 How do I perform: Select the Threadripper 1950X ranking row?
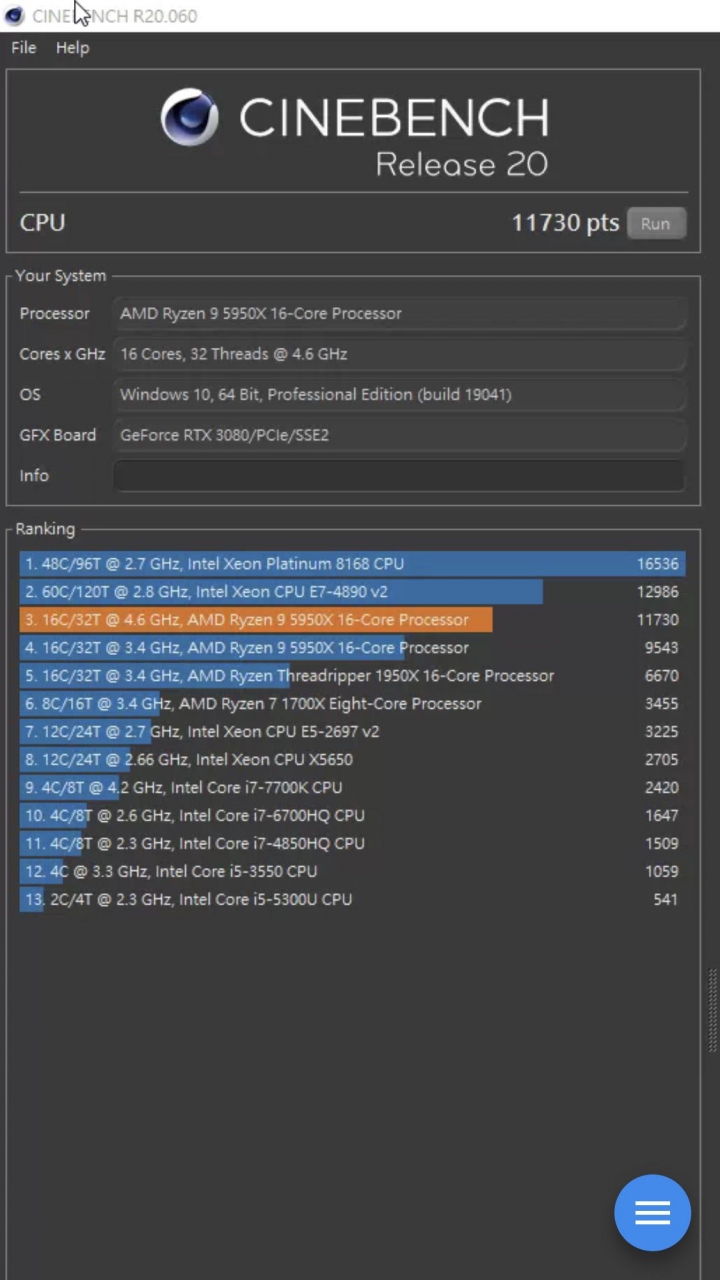(x=352, y=675)
